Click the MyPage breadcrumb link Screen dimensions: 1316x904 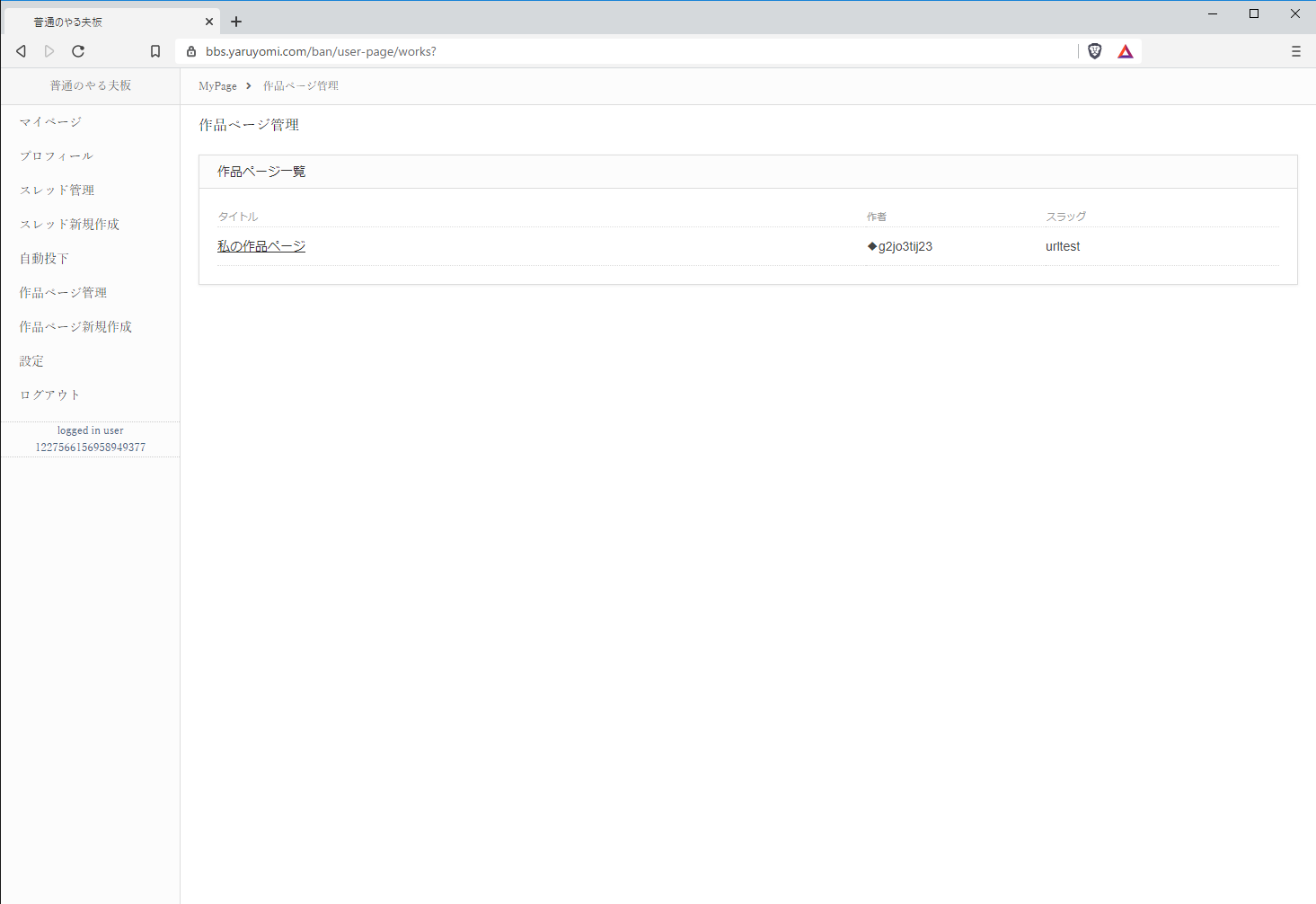tap(217, 86)
